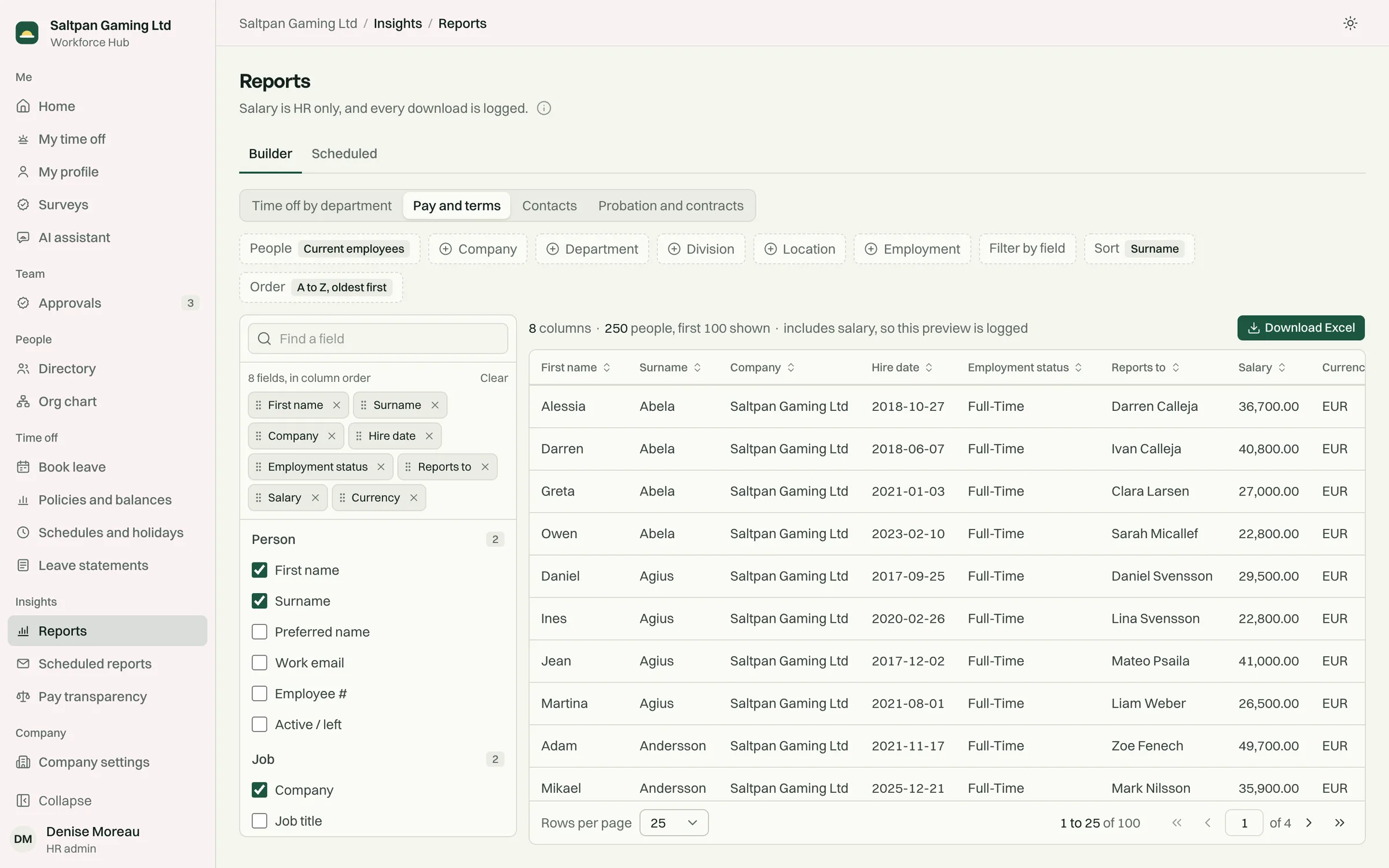Screen dimensions: 1389x868
Task: Collapse the sidebar
Action: (108, 801)
